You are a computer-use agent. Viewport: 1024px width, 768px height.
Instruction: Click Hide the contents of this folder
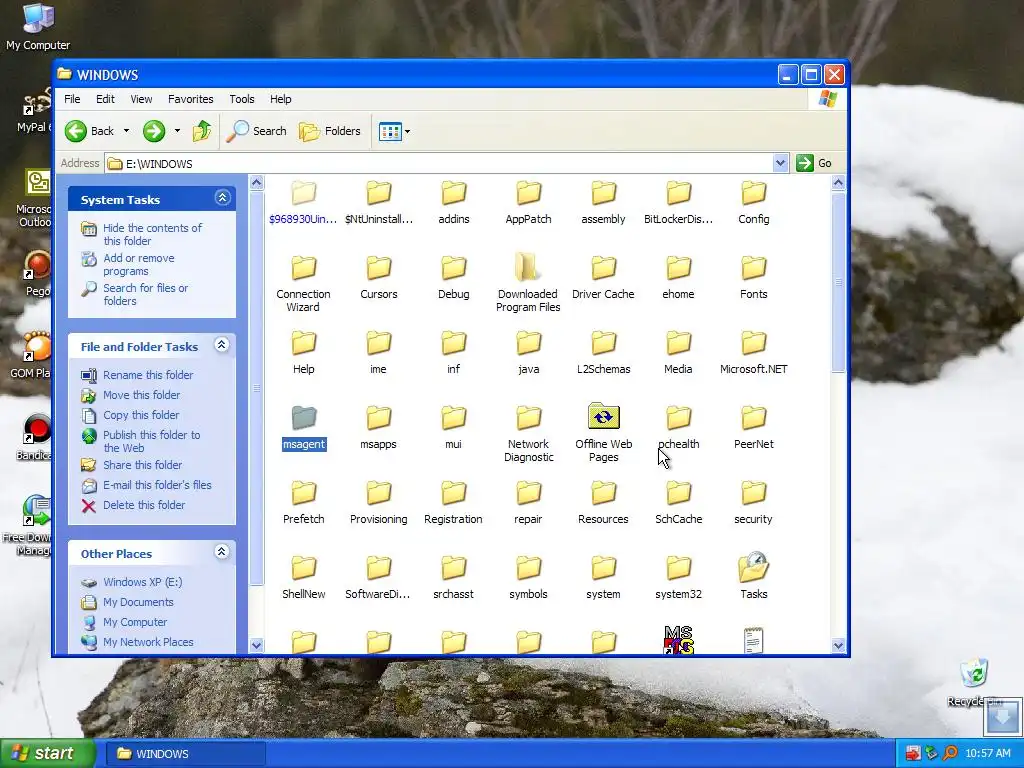pyautogui.click(x=142, y=234)
